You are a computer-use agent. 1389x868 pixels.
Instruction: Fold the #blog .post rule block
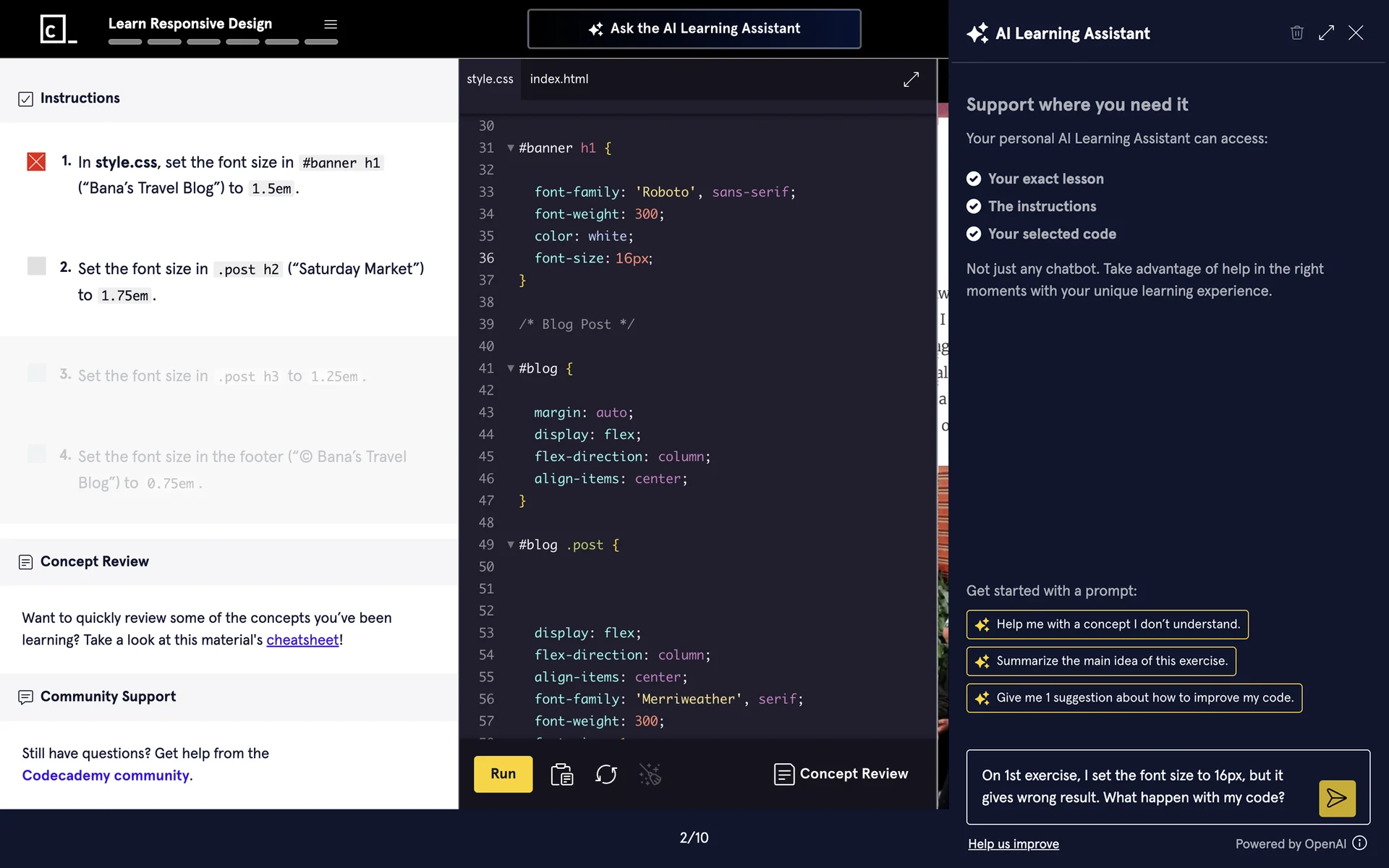pyautogui.click(x=511, y=545)
